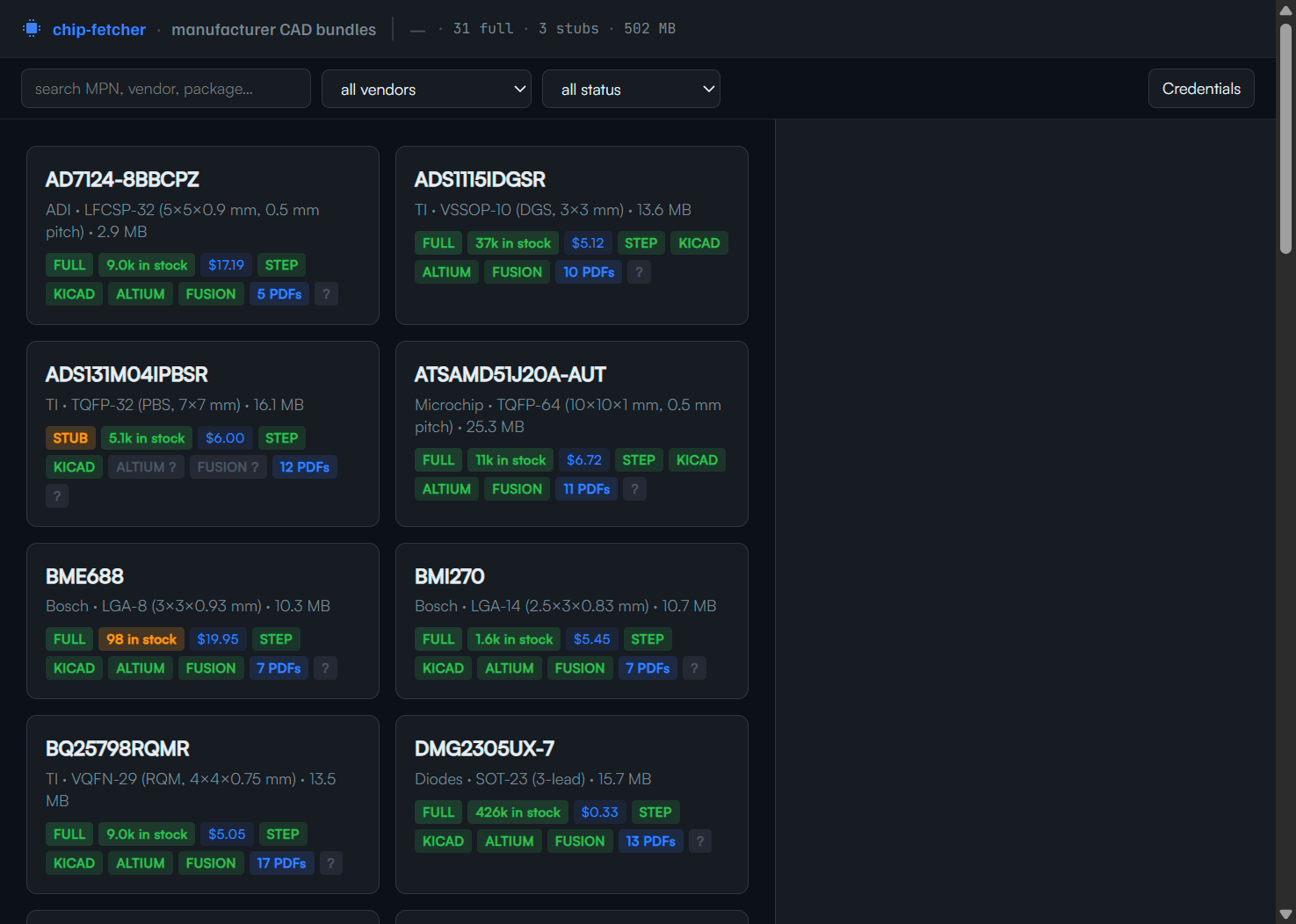The image size is (1296, 924).
Task: Open 7 PDFs on BMI270
Action: pos(648,668)
